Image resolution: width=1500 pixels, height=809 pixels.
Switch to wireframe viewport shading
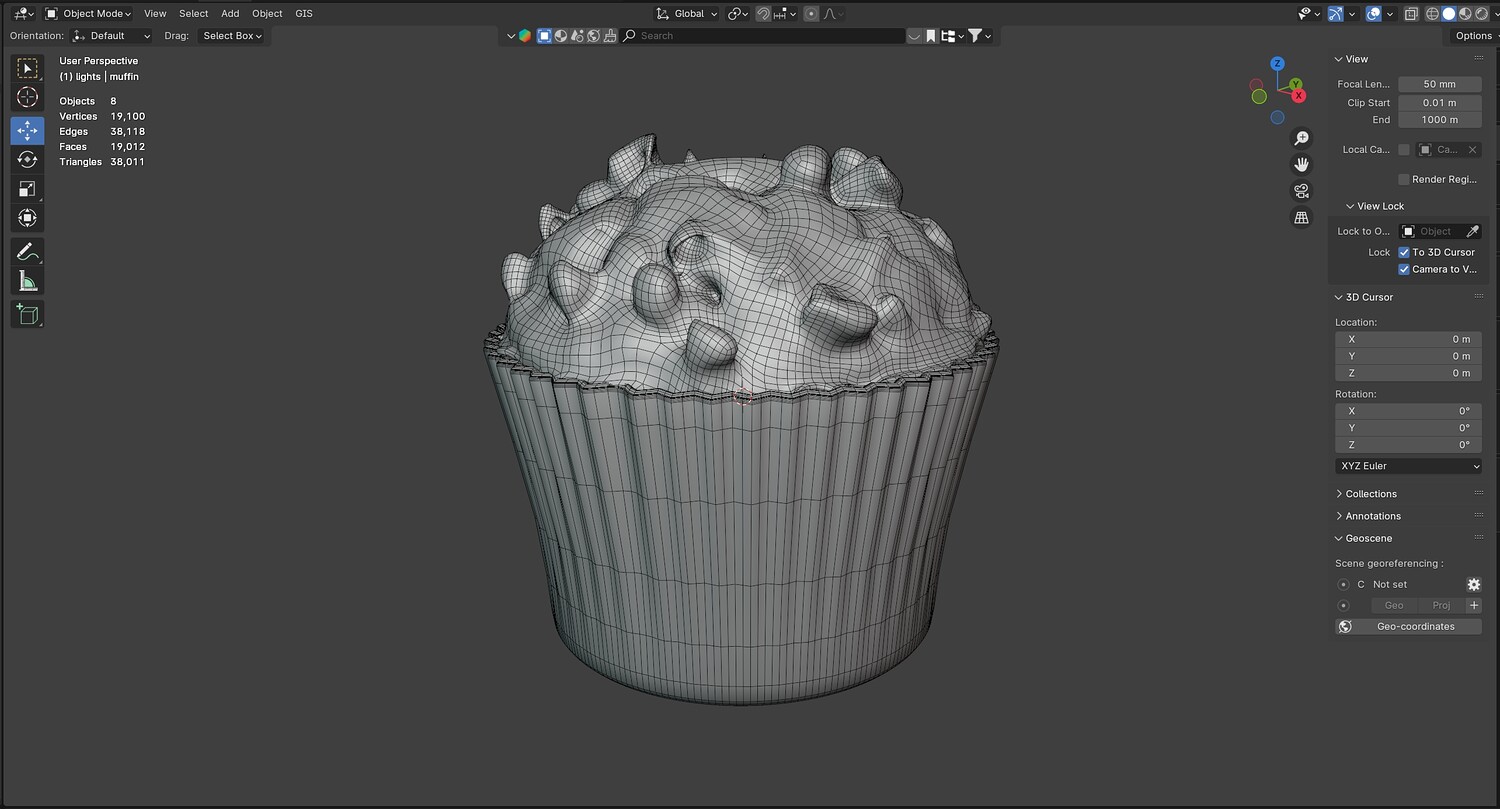pos(1433,14)
